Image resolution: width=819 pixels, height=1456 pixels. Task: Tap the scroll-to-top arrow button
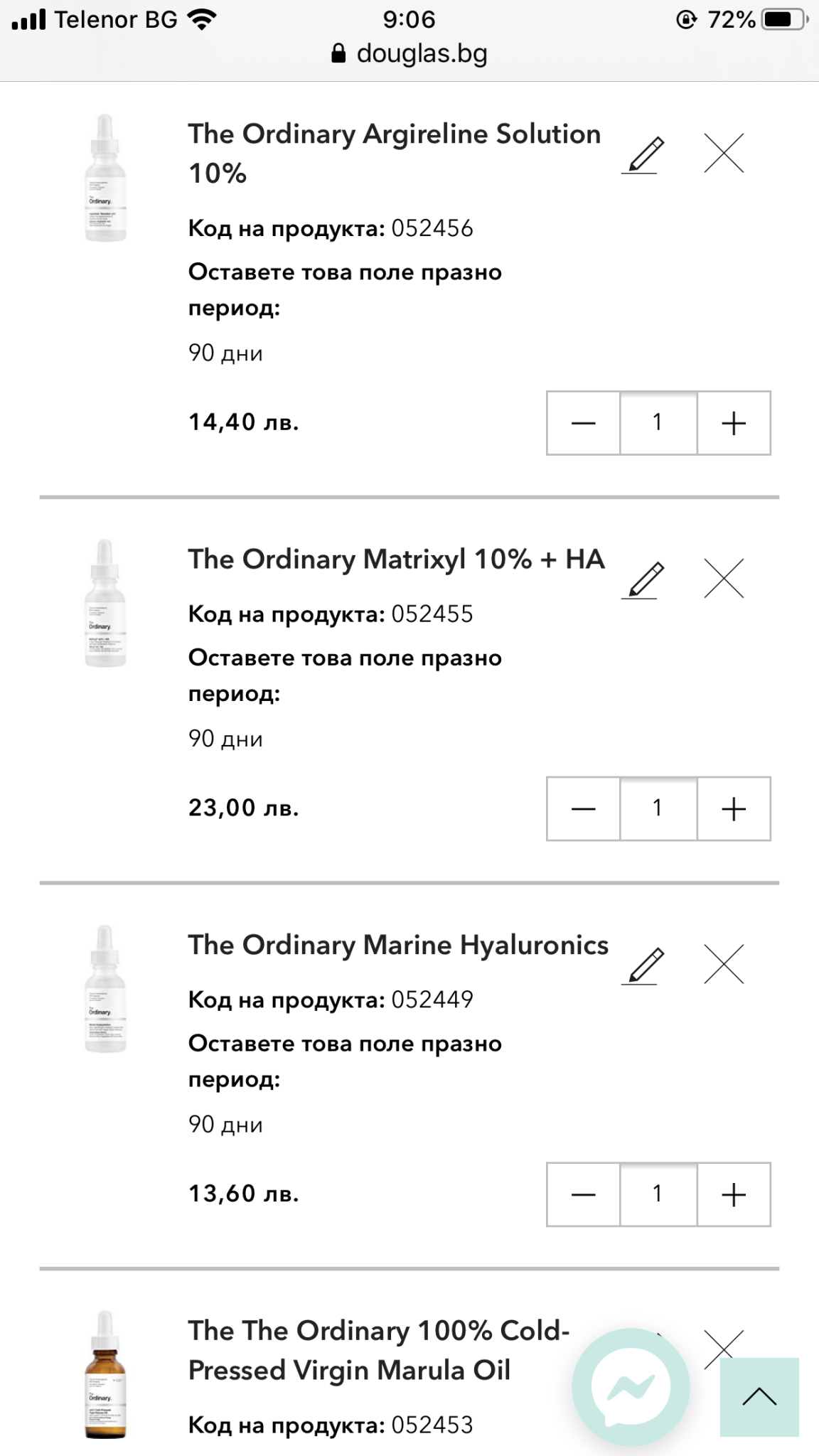click(759, 1397)
